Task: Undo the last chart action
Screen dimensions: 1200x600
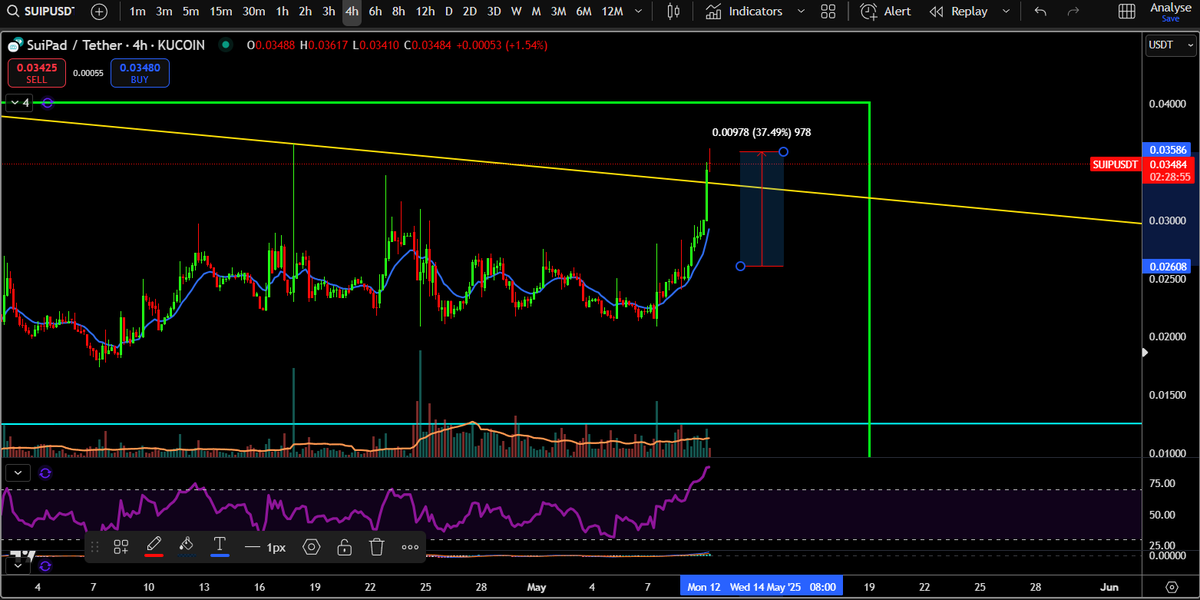Action: click(1041, 12)
